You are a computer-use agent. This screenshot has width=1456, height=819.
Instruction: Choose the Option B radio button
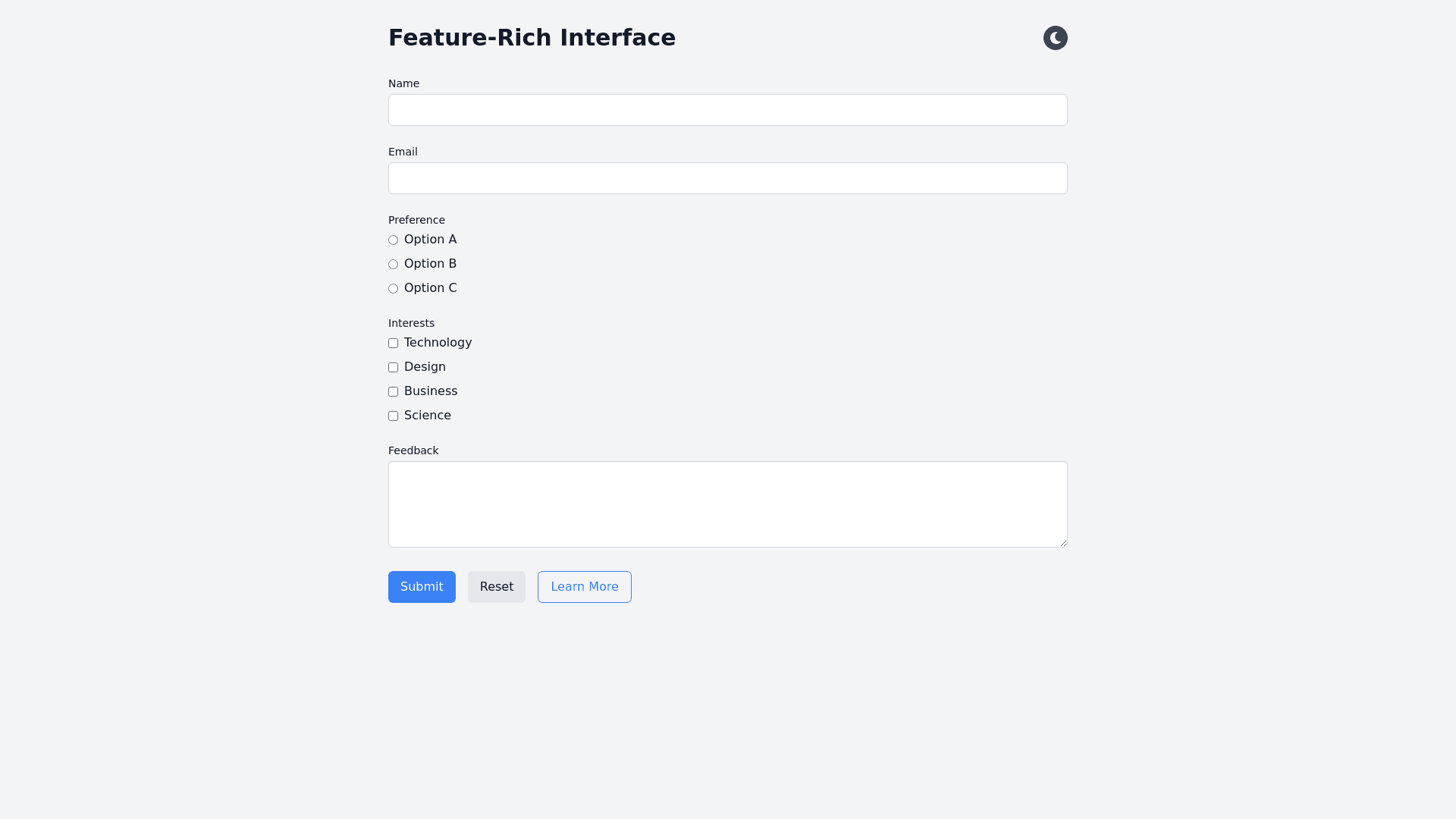(393, 265)
